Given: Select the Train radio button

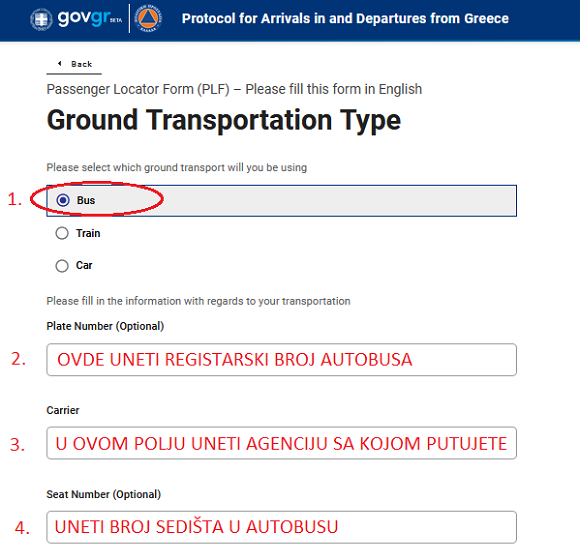Looking at the screenshot, I should 62,233.
